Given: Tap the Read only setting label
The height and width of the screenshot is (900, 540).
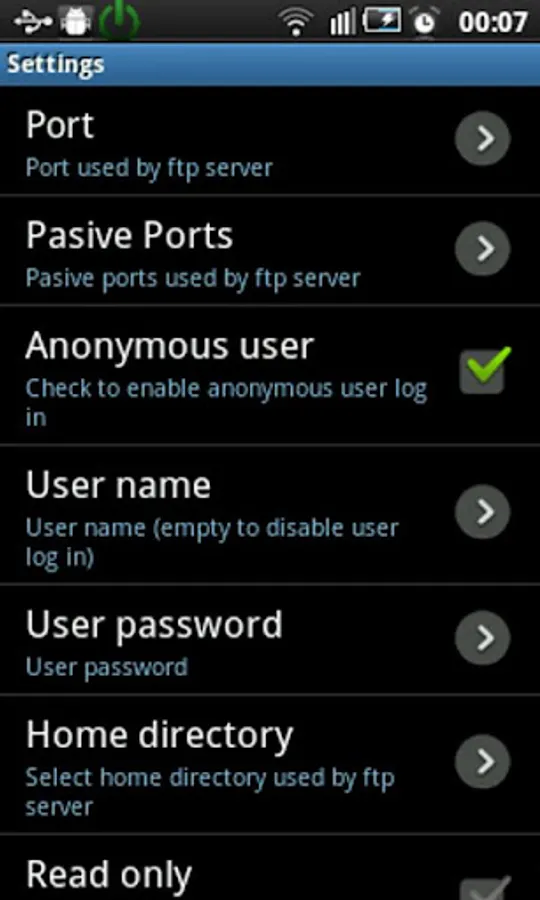Looking at the screenshot, I should point(109,875).
